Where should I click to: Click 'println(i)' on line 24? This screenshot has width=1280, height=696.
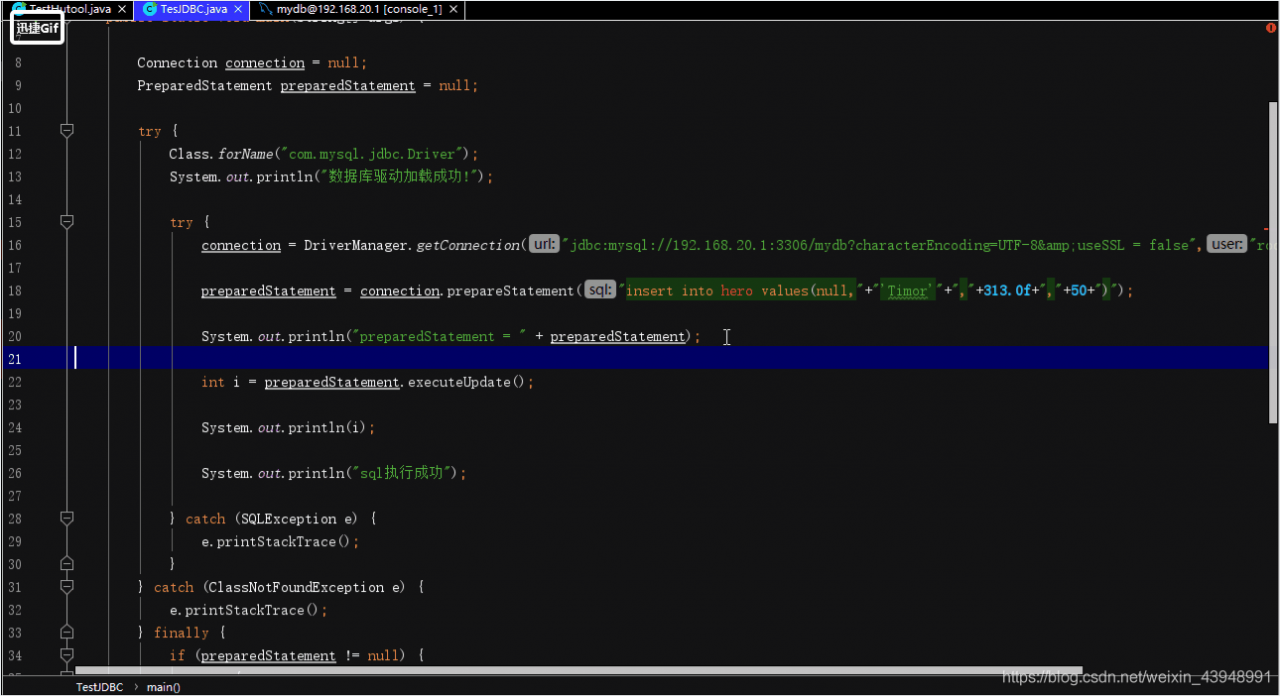327,428
